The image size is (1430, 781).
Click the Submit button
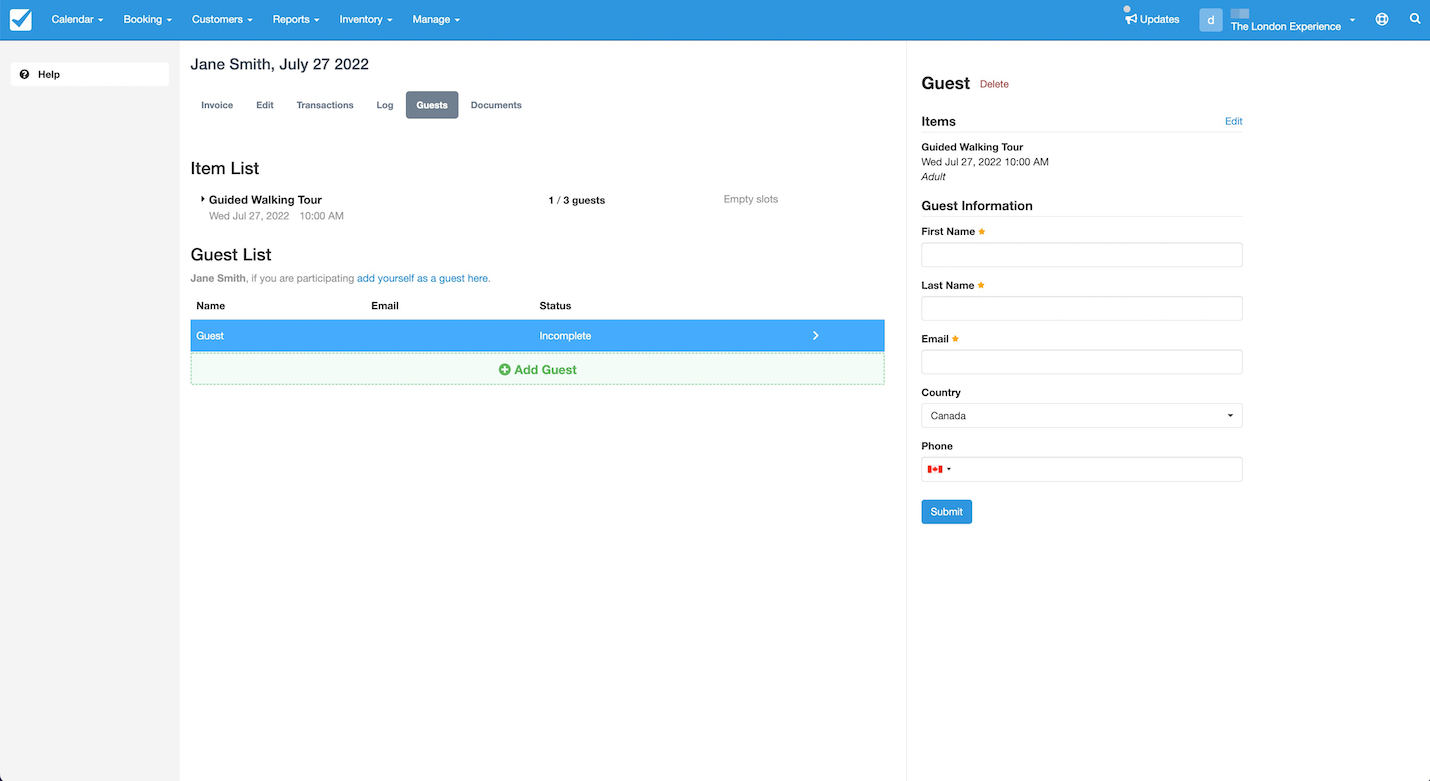946,512
